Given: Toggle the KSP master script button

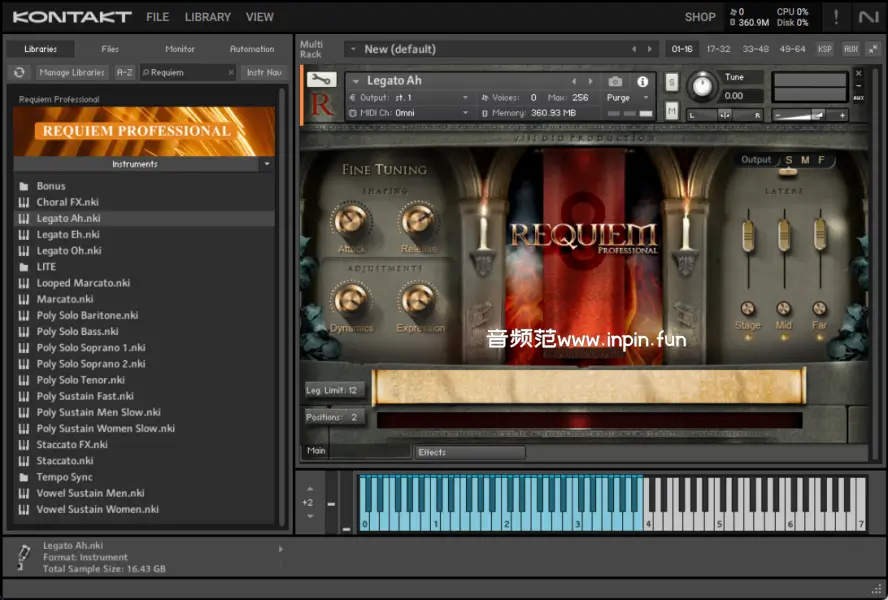Looking at the screenshot, I should pyautogui.click(x=825, y=49).
